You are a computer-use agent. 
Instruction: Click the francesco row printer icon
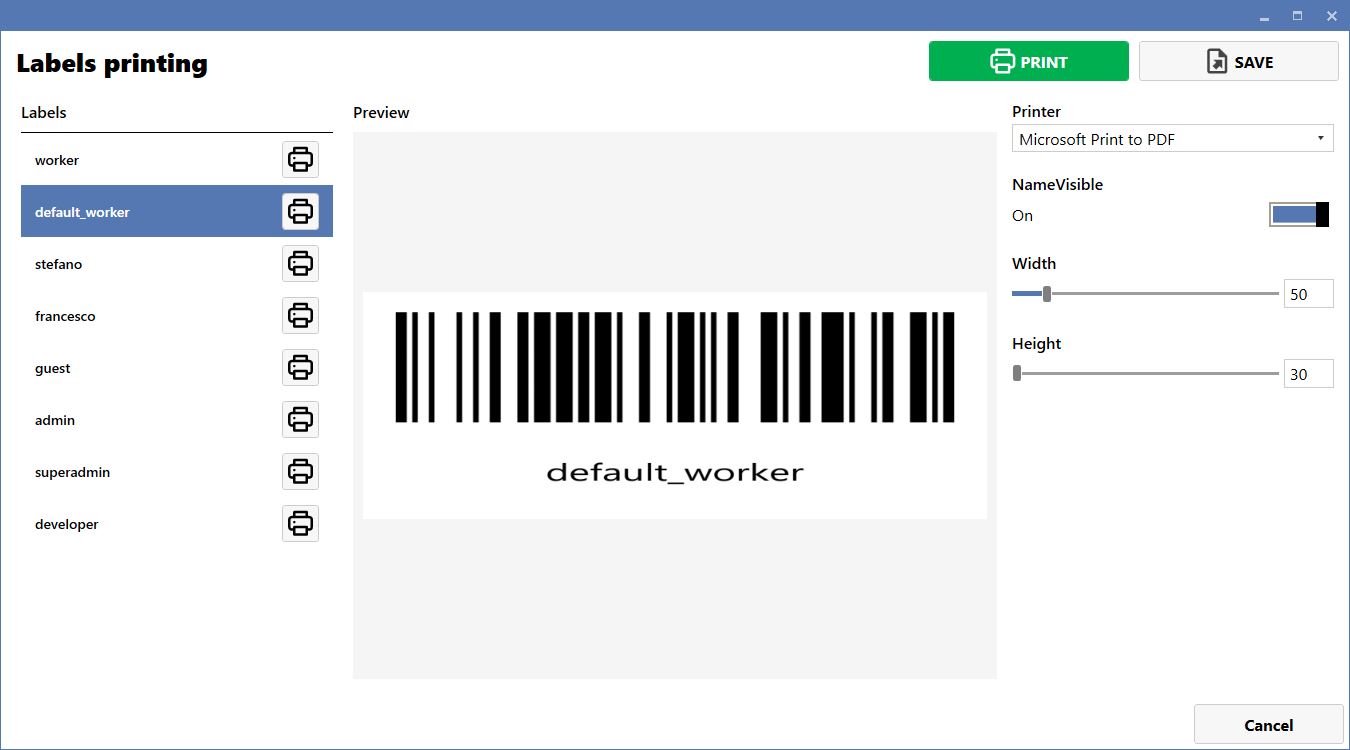[x=300, y=316]
